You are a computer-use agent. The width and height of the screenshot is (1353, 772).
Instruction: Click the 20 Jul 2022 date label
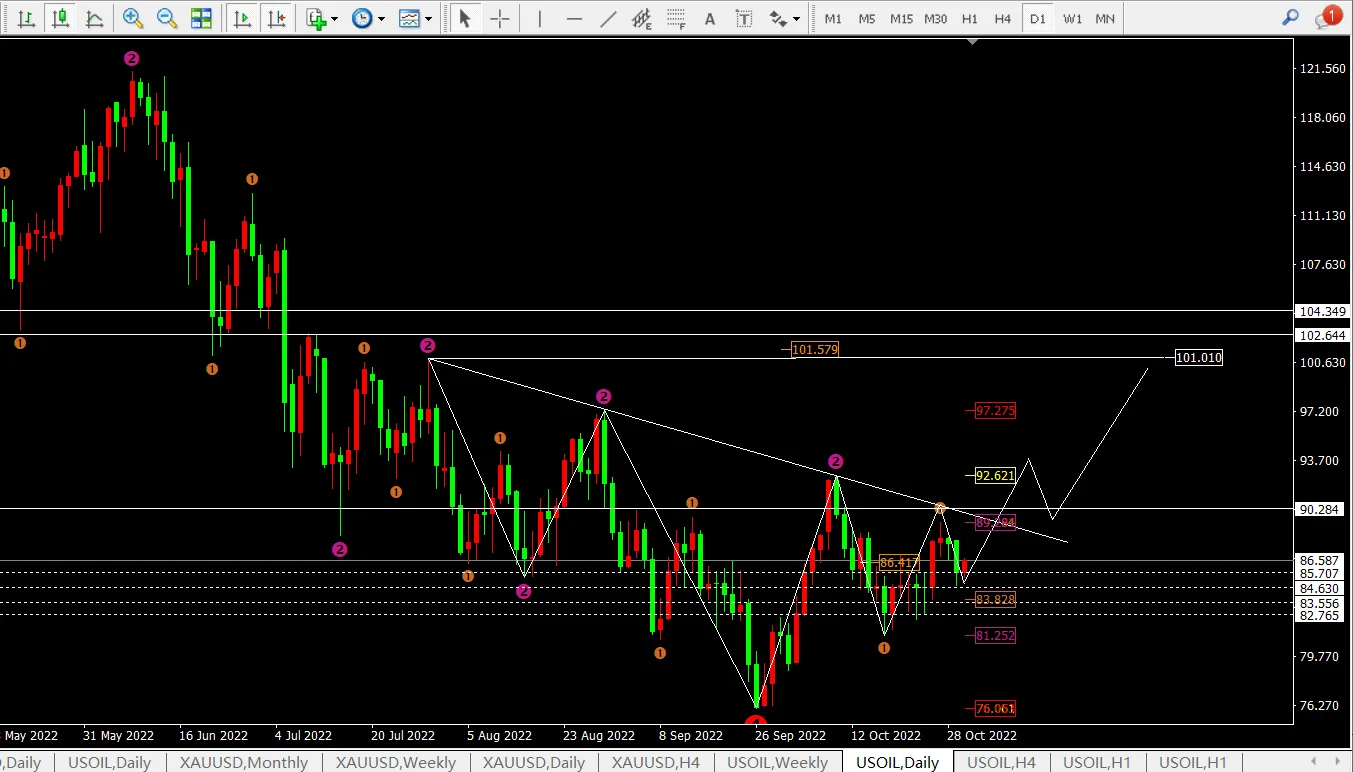pyautogui.click(x=403, y=735)
